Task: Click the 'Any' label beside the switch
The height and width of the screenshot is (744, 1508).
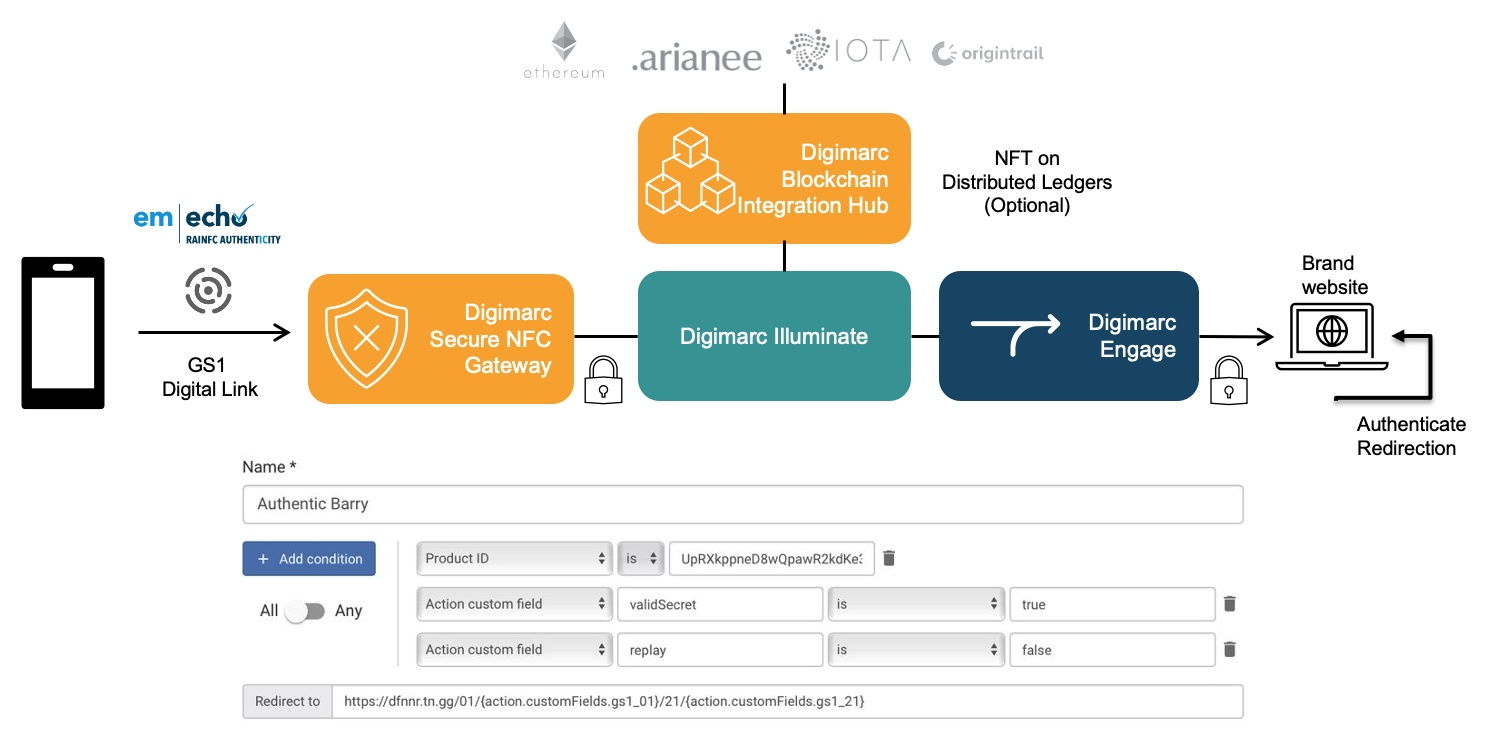Action: [348, 611]
